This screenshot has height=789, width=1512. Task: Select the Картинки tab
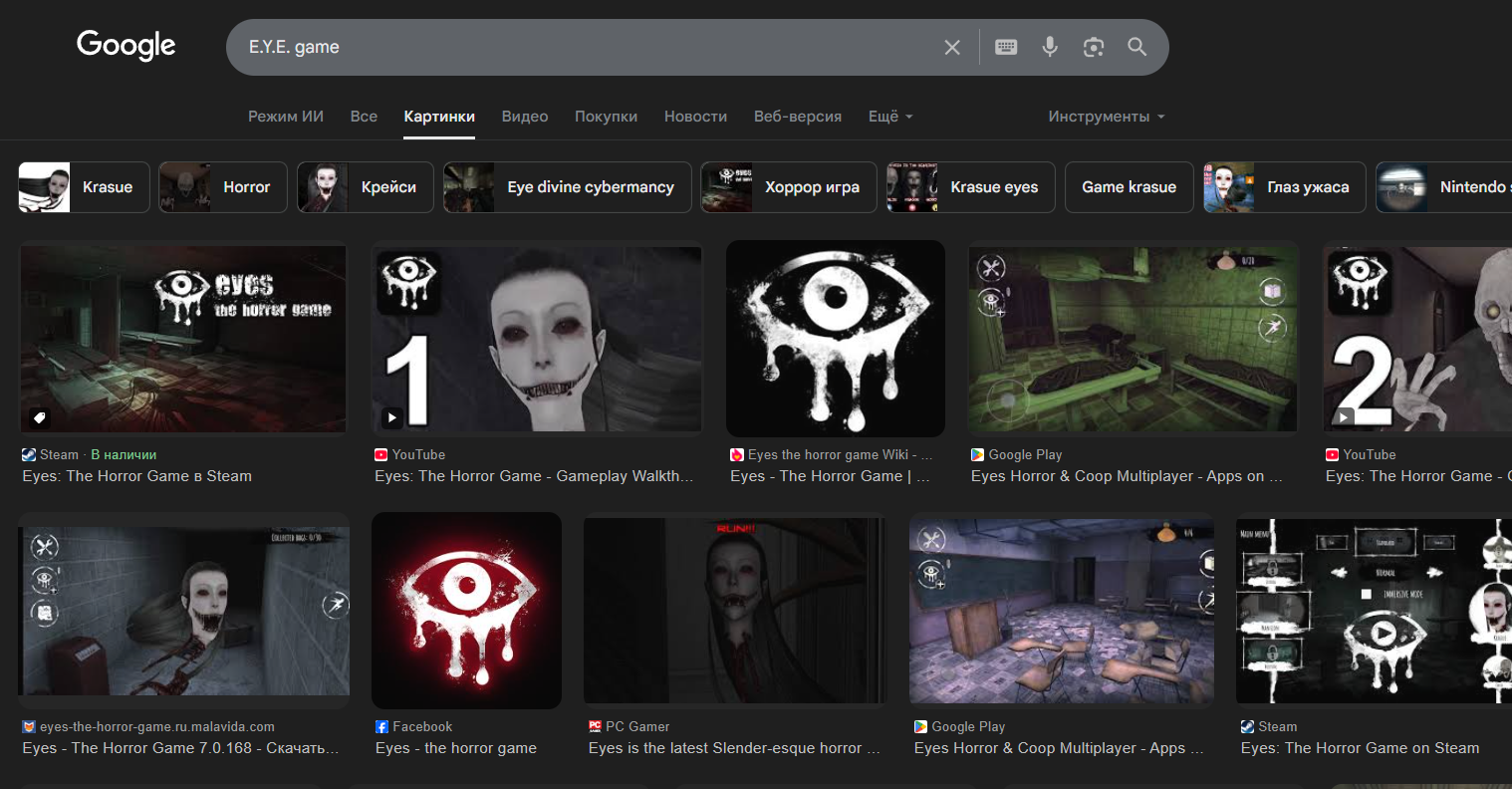coord(439,117)
